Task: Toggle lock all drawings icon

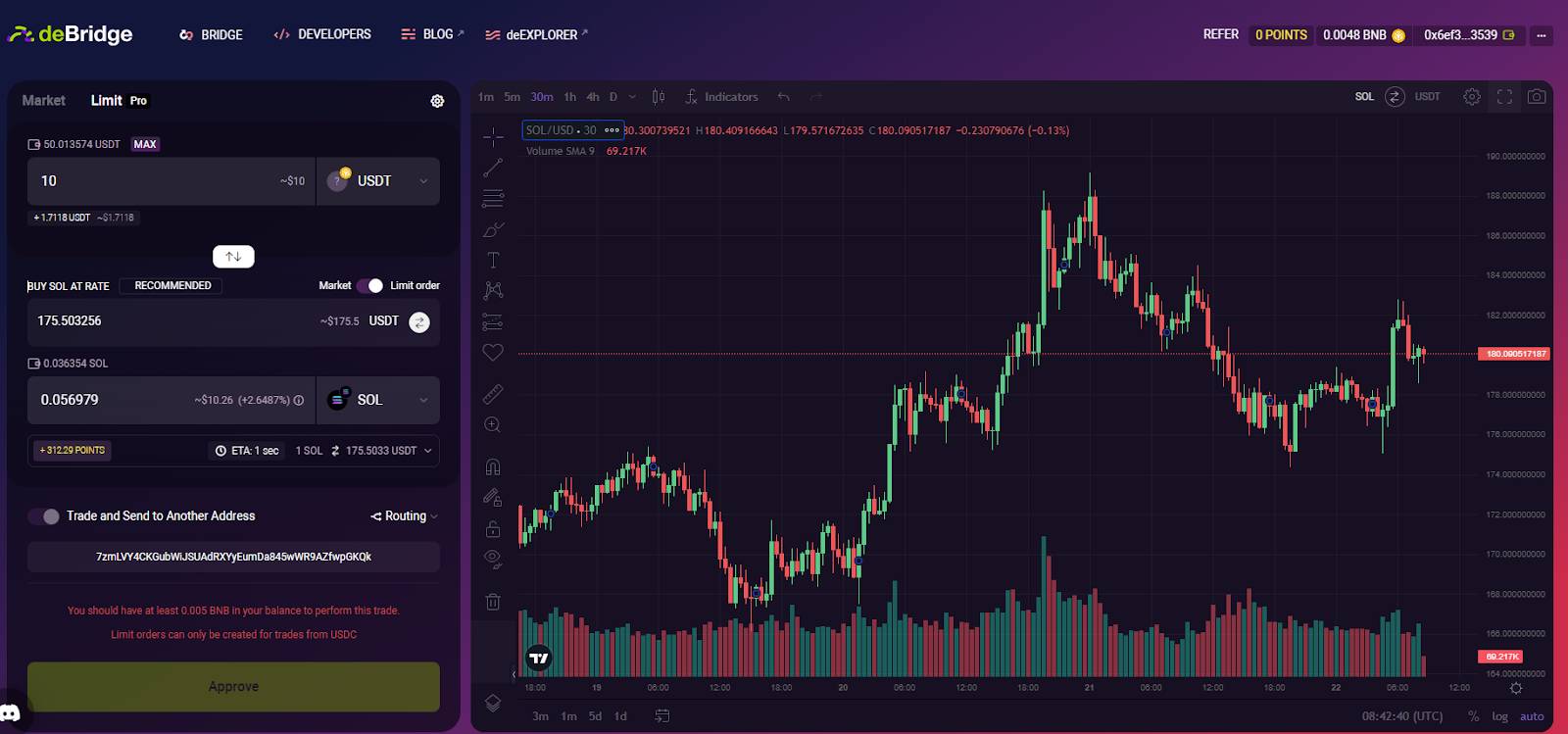Action: (x=493, y=529)
